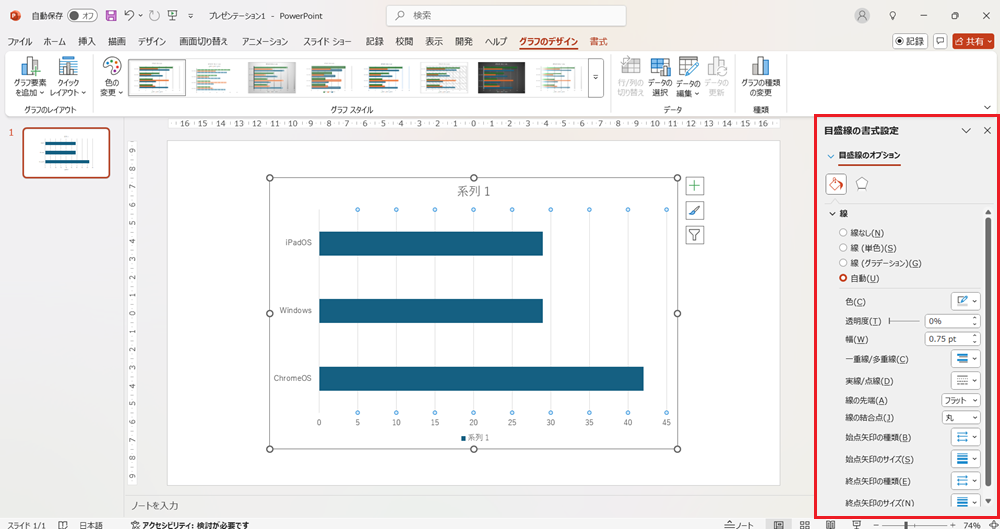Open the ファイル (File) tab
Image resolution: width=1000 pixels, height=529 pixels.
[x=20, y=41]
